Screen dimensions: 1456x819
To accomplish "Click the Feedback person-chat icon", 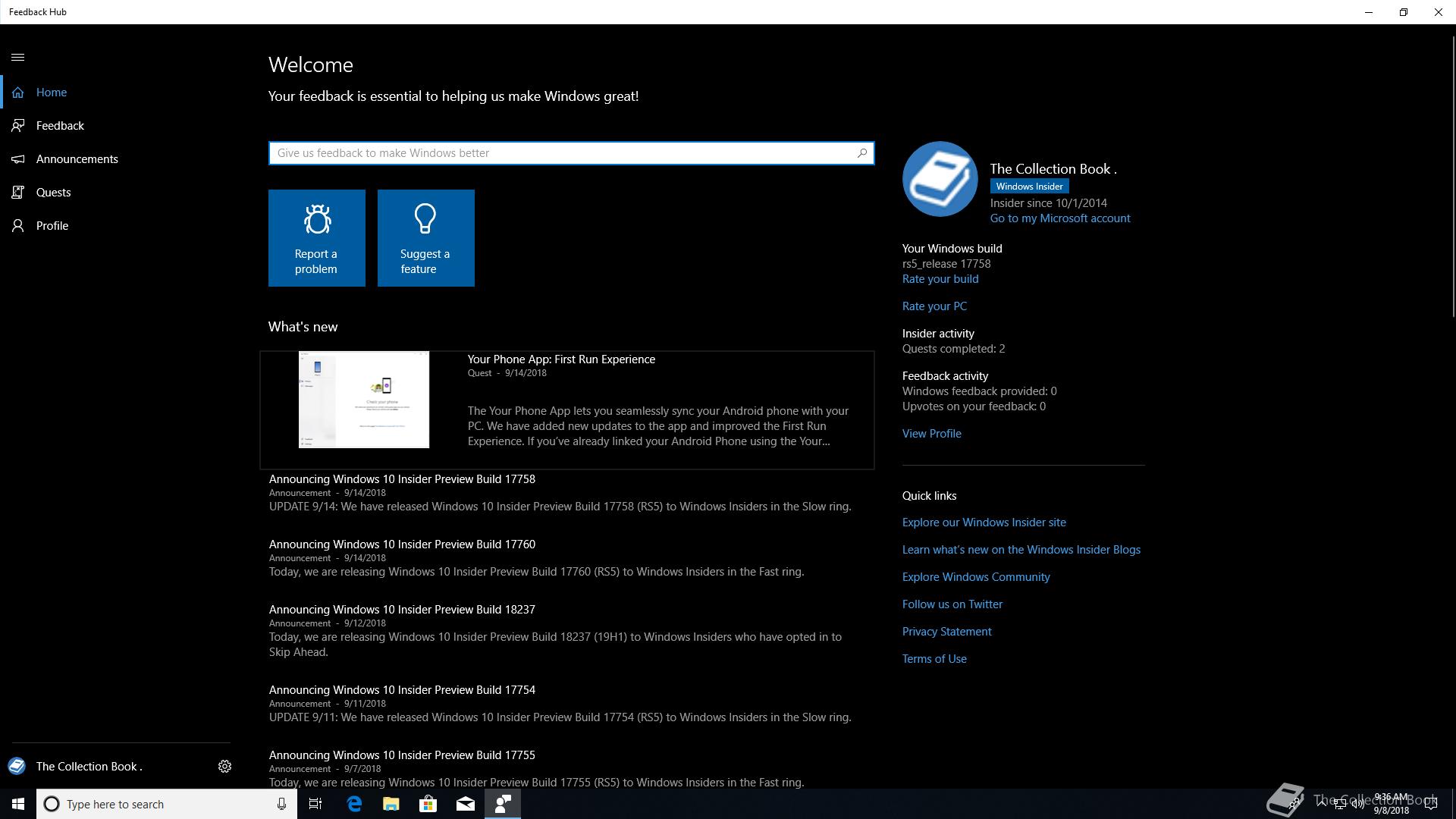I will click(x=18, y=126).
